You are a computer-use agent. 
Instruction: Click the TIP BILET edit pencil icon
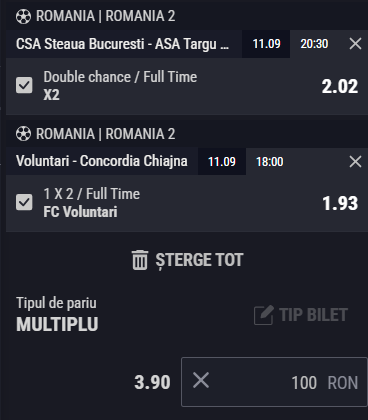[264, 315]
